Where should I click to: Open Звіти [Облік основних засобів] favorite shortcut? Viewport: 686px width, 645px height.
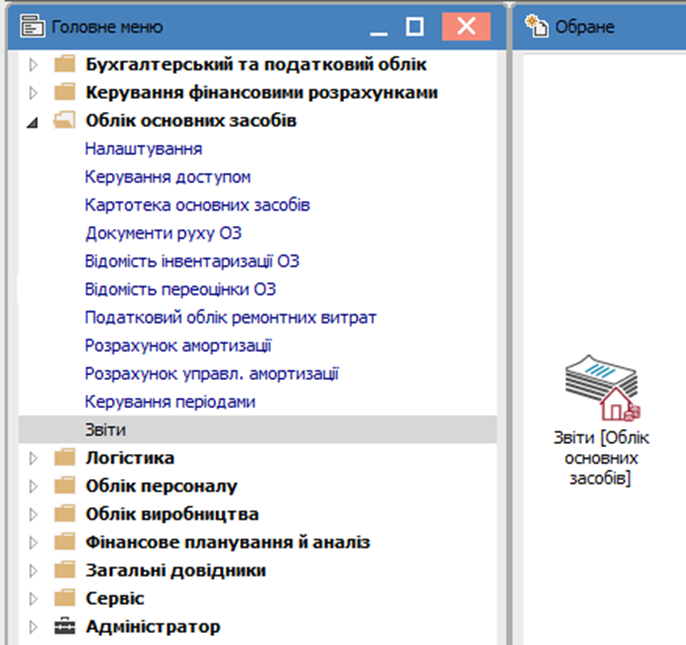point(601,420)
